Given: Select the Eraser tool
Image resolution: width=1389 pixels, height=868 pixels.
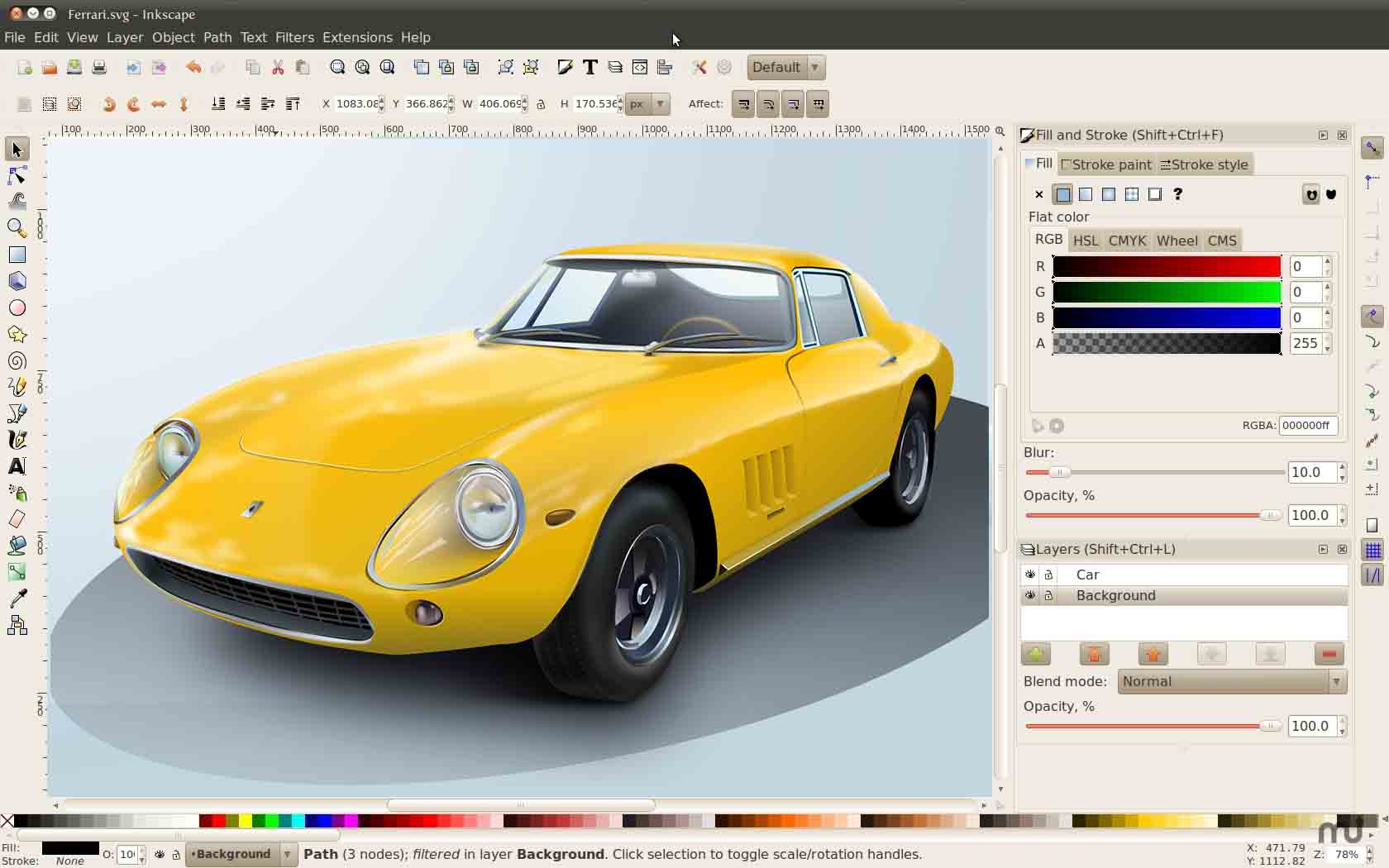Looking at the screenshot, I should coord(17,519).
